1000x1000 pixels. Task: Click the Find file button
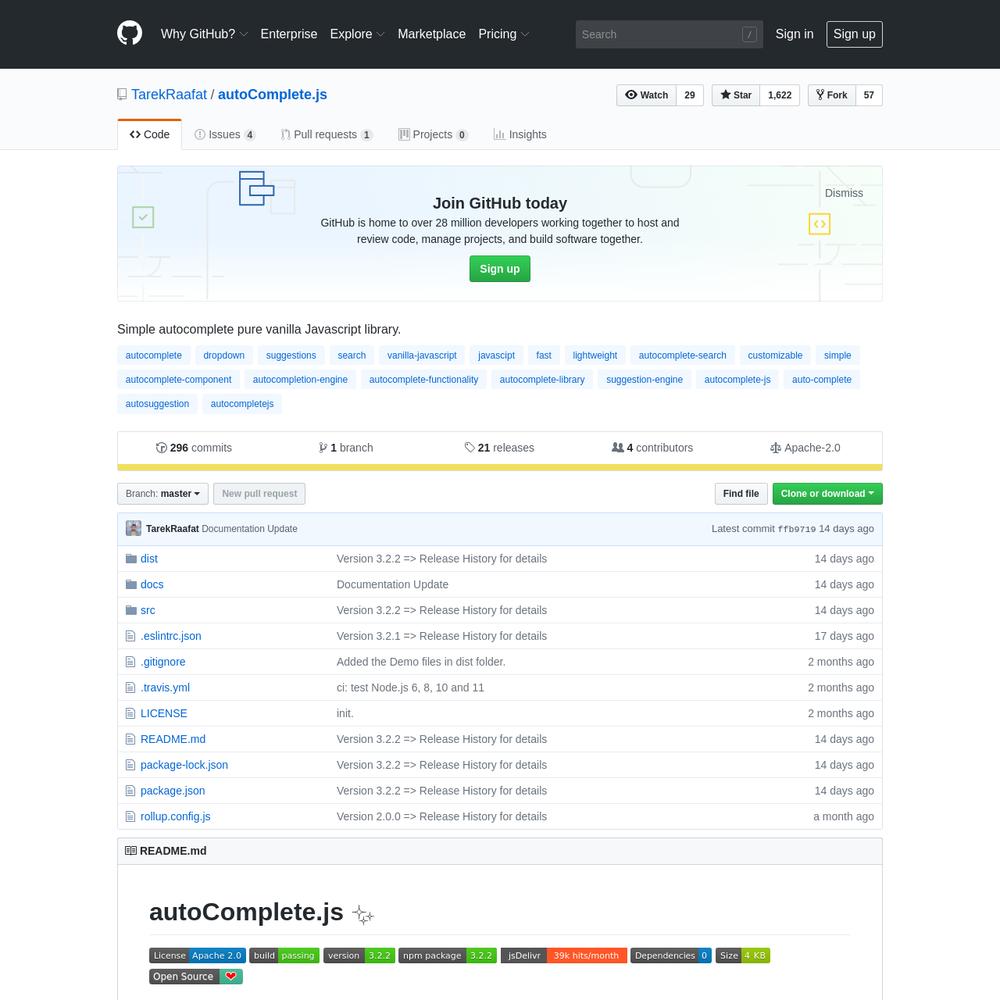[741, 494]
